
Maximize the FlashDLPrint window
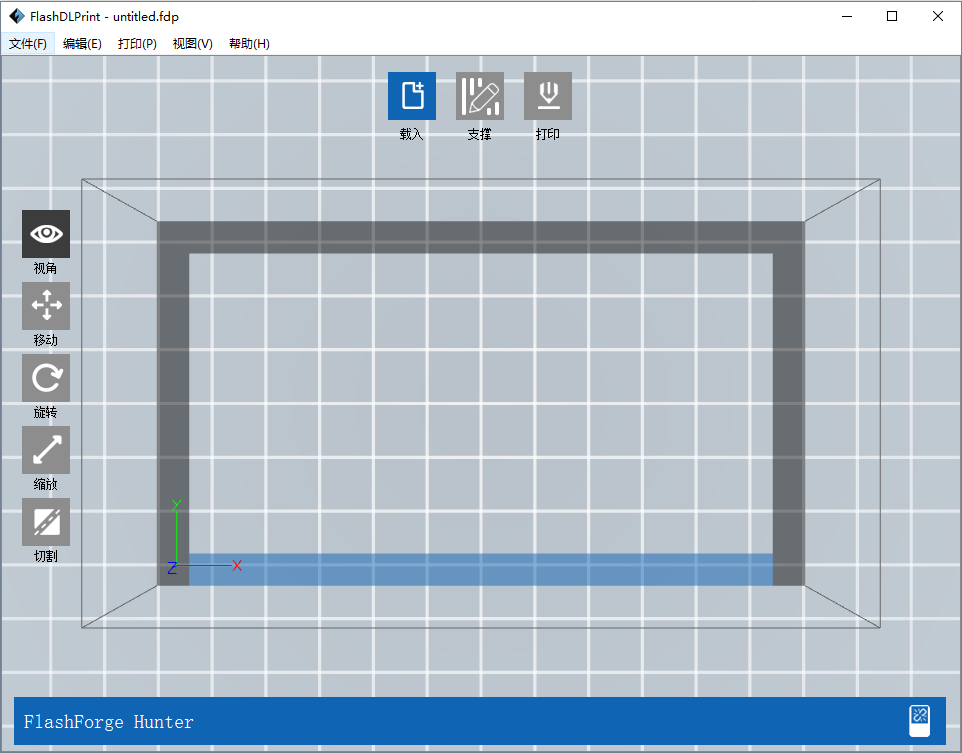(892, 17)
